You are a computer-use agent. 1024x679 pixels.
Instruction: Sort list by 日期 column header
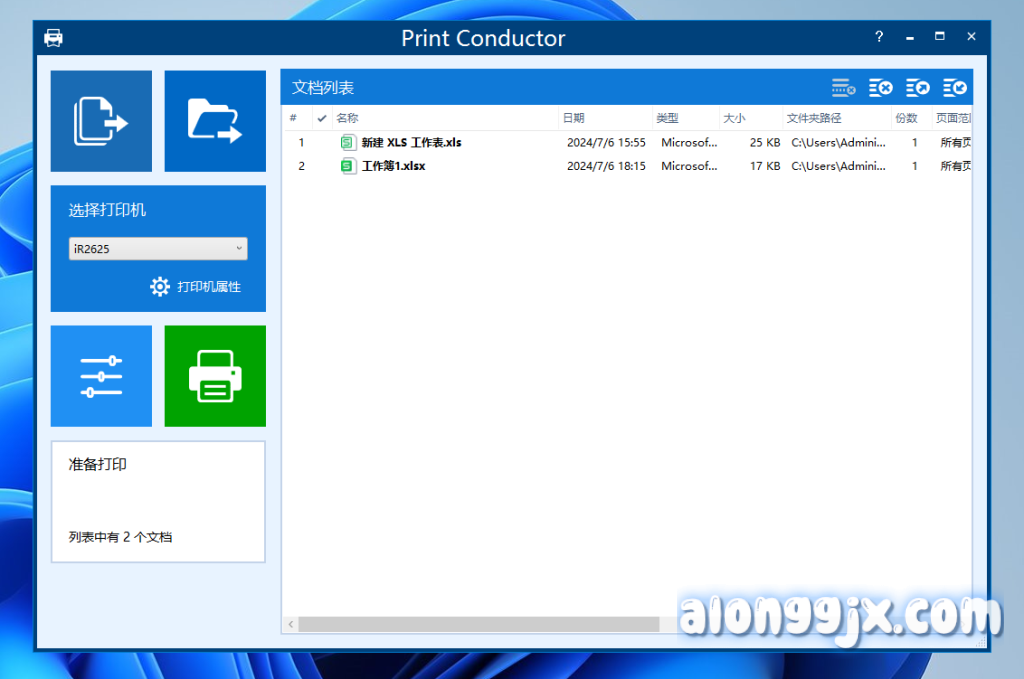604,118
